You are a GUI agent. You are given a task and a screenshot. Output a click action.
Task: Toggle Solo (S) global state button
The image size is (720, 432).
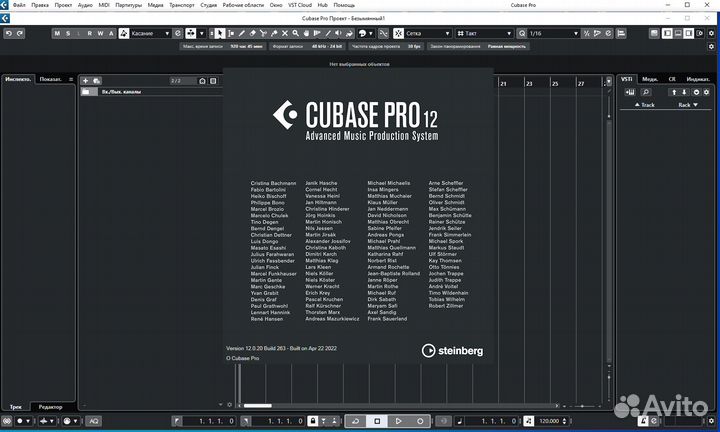(x=68, y=34)
